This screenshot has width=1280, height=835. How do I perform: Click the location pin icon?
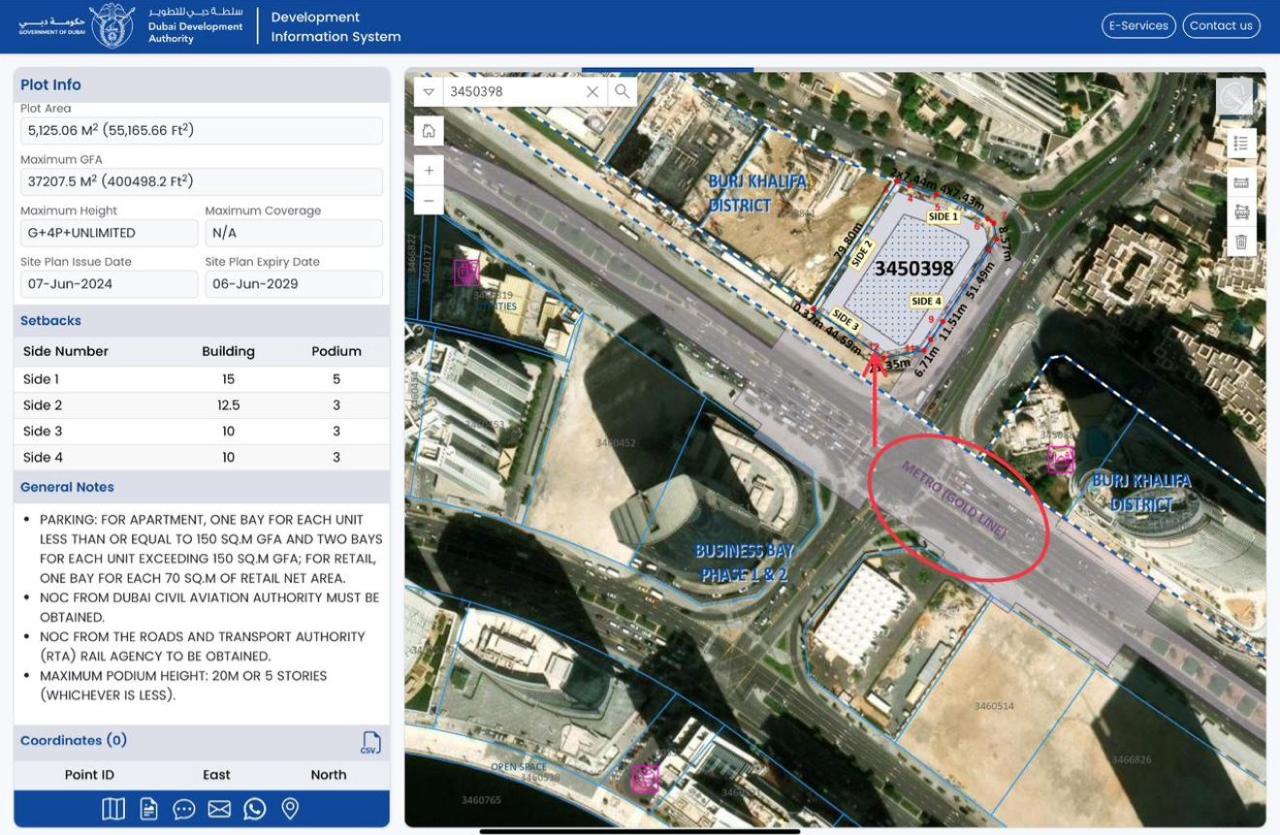(x=290, y=809)
